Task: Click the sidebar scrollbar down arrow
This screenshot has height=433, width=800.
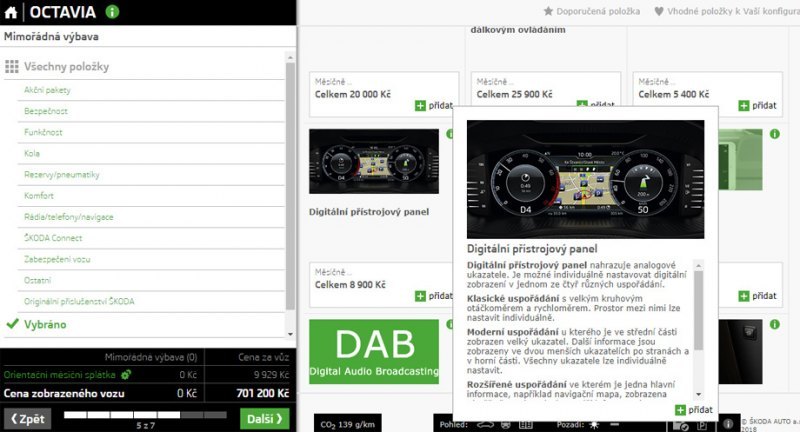Action: coord(290,335)
